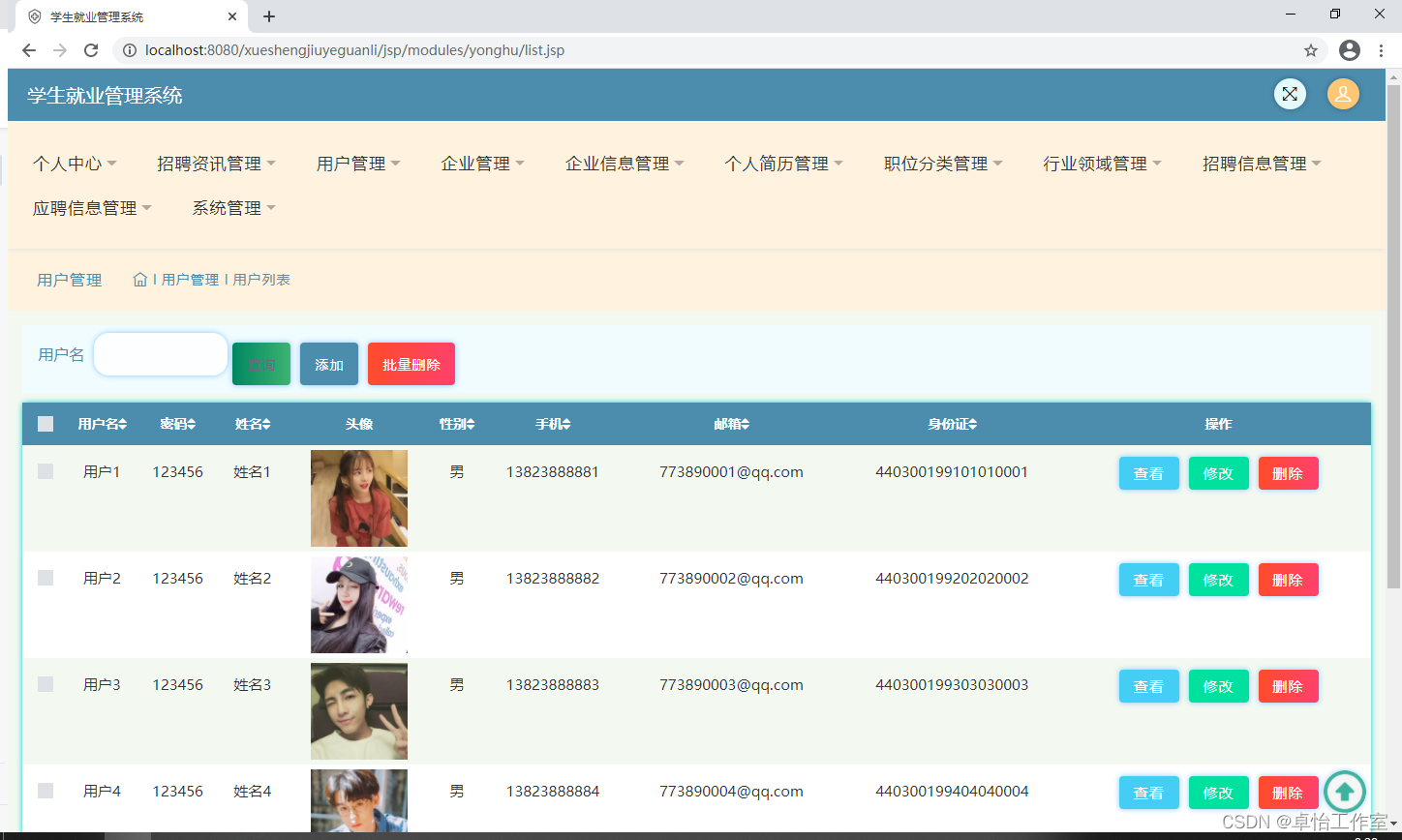The image size is (1402, 840).
Task: Click the back-to-top arrow icon
Action: pyautogui.click(x=1345, y=791)
